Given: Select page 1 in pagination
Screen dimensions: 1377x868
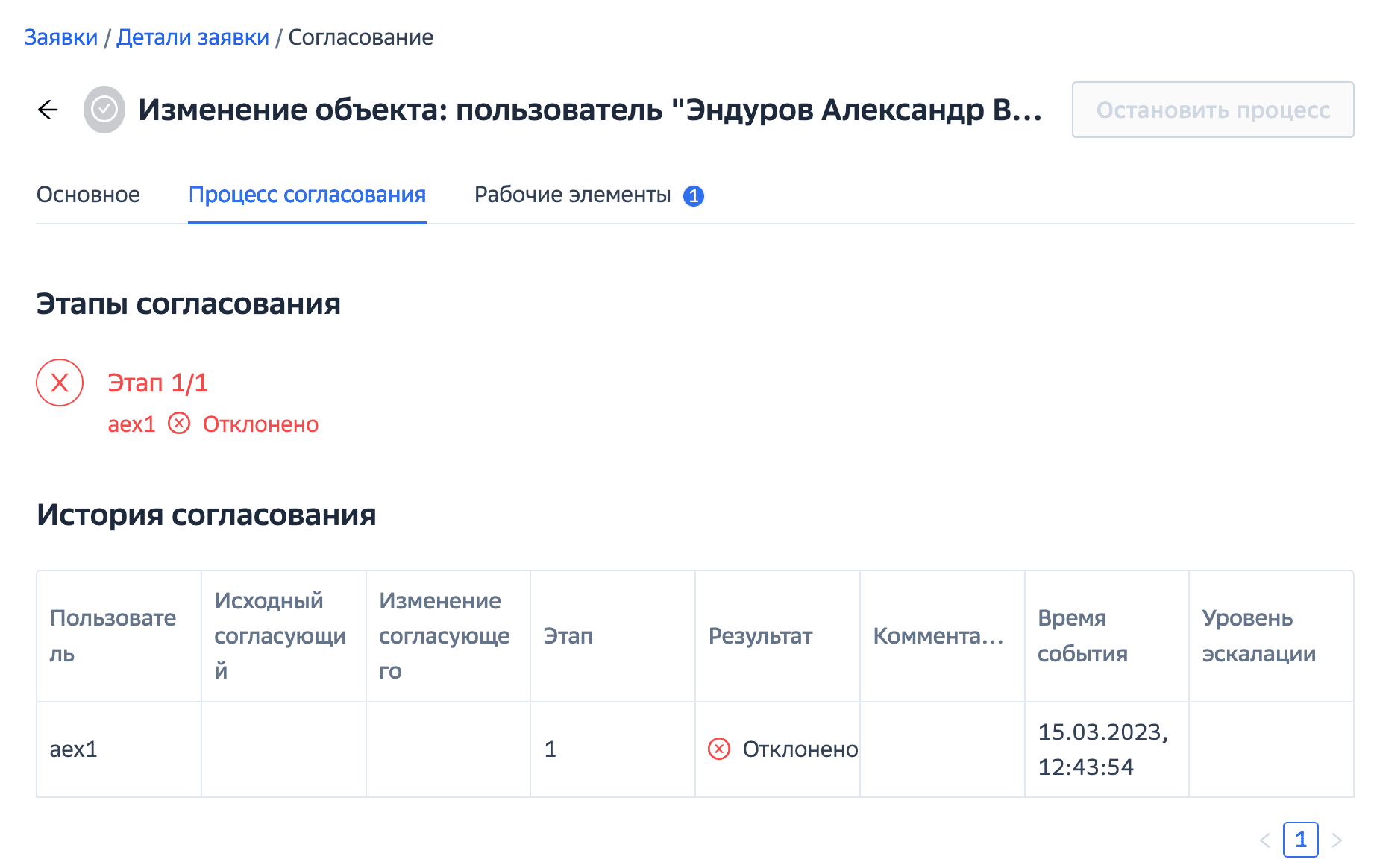Looking at the screenshot, I should [1301, 840].
